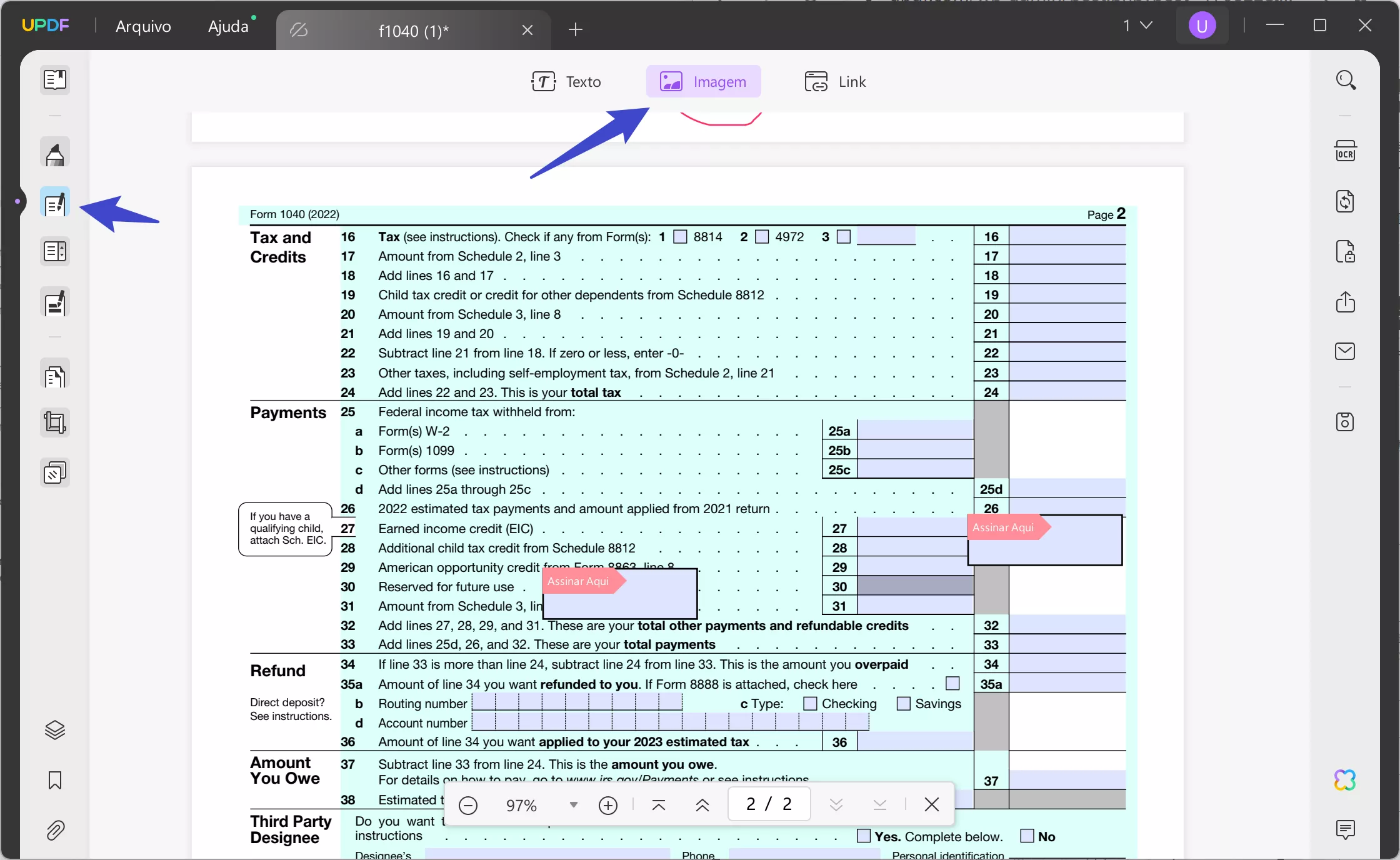Open a new tab with the plus control
Screen dimensions: 1400x860
(575, 29)
